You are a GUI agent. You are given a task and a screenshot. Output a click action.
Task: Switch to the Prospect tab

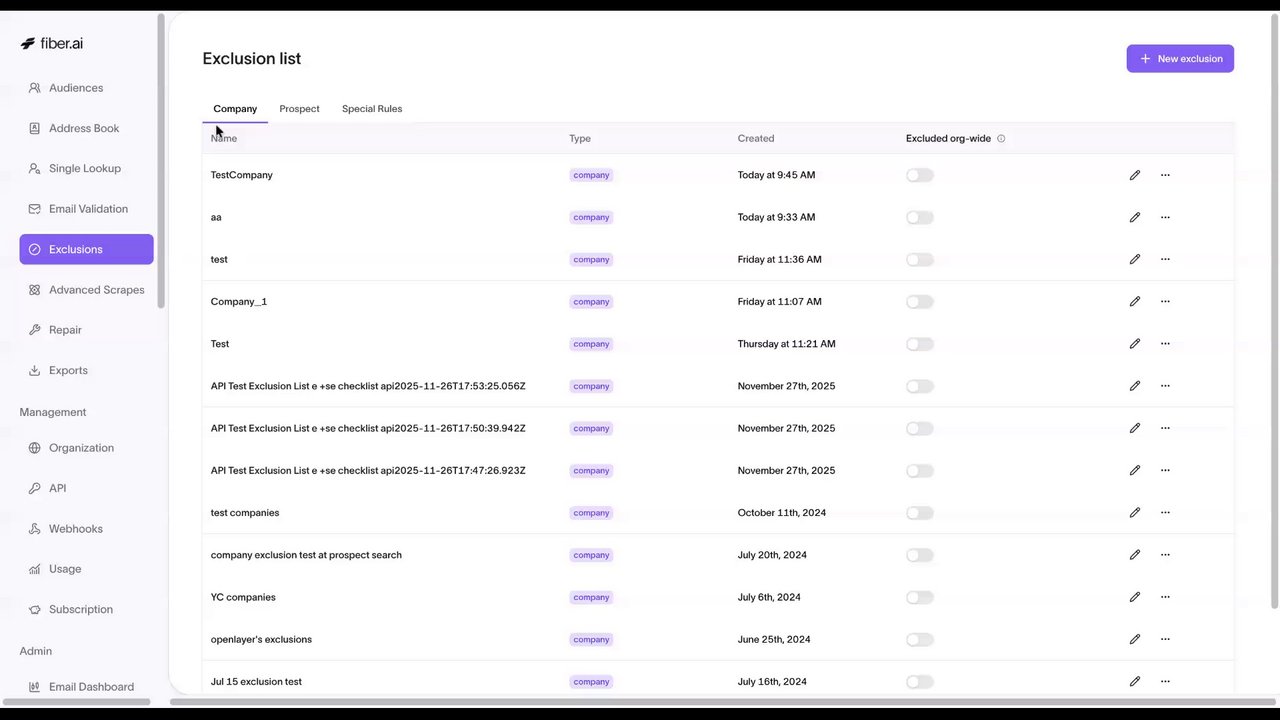(299, 109)
